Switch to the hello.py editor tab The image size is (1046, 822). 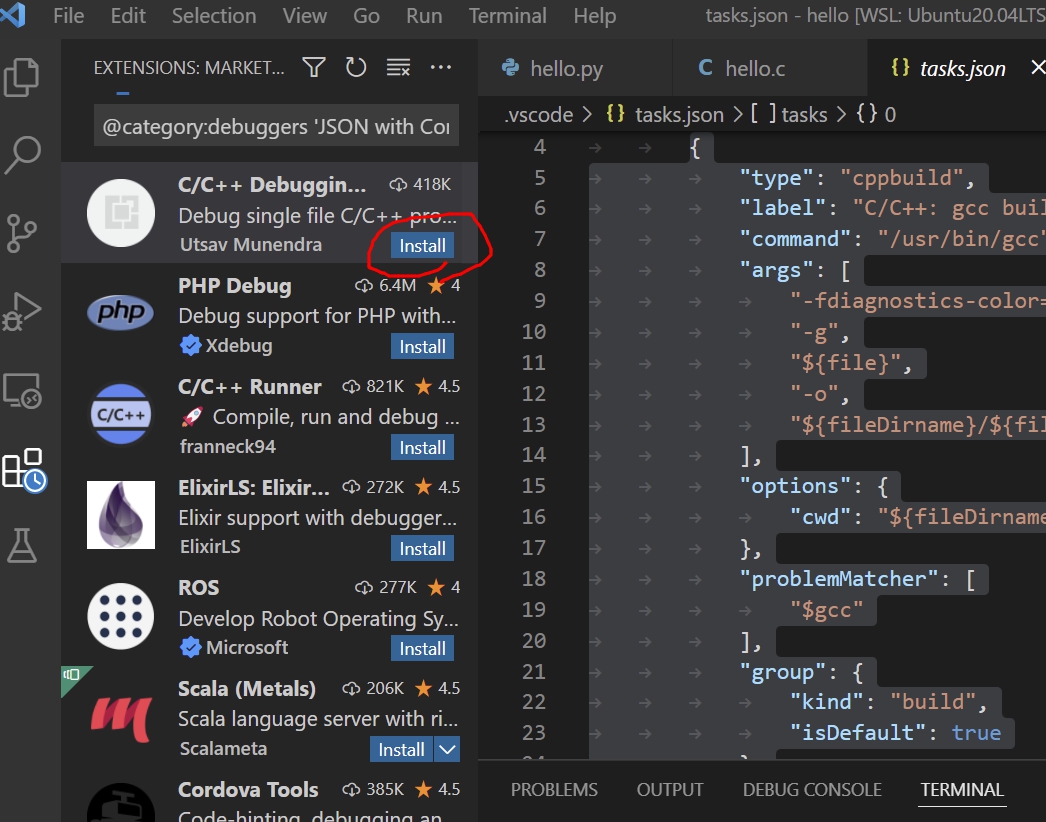coord(575,68)
